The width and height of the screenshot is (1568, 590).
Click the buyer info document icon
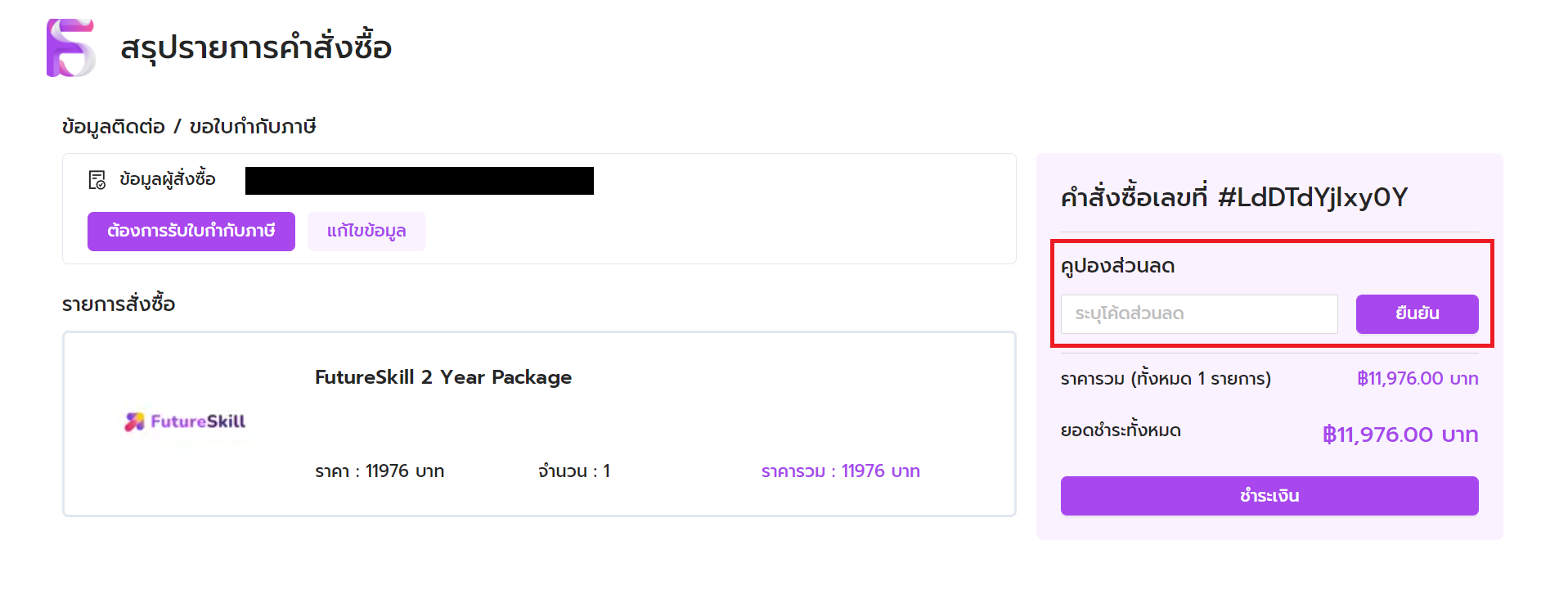click(x=97, y=180)
